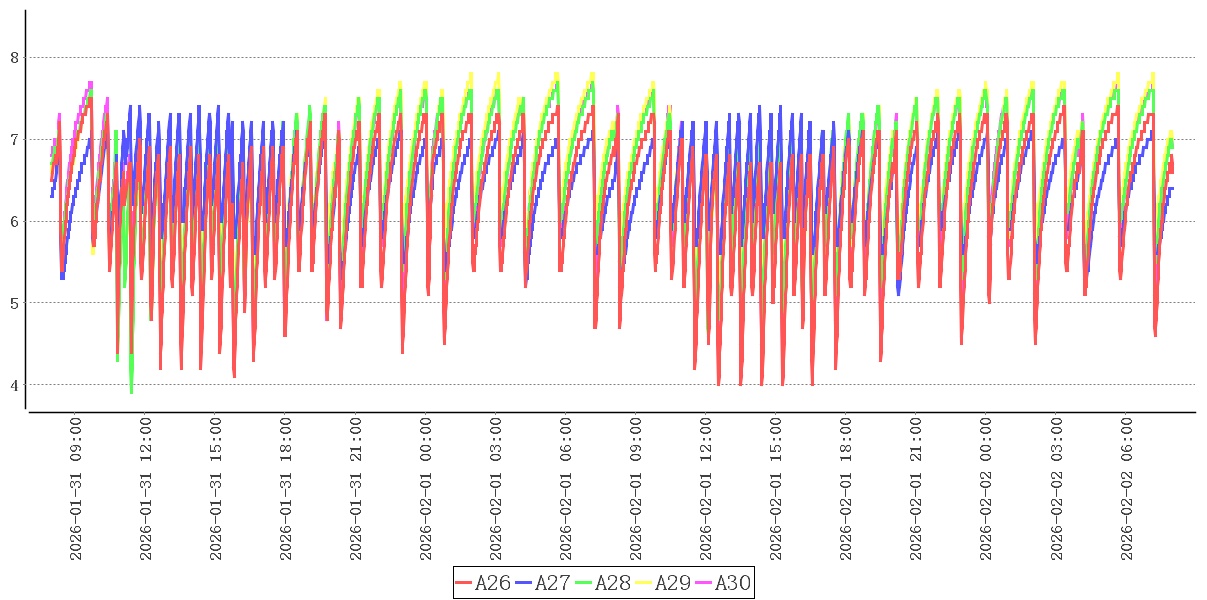The height and width of the screenshot is (600, 1207).
Task: Hide the A28 series via legend label
Action: coord(612,583)
